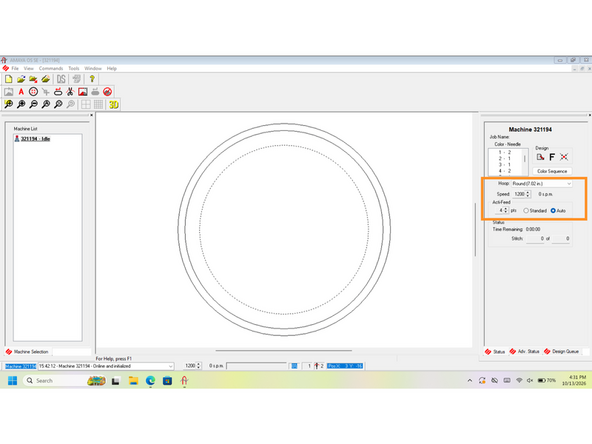The height and width of the screenshot is (444, 592).
Task: Click the Open design folder icon with blue arrow
Action: [x=21, y=79]
